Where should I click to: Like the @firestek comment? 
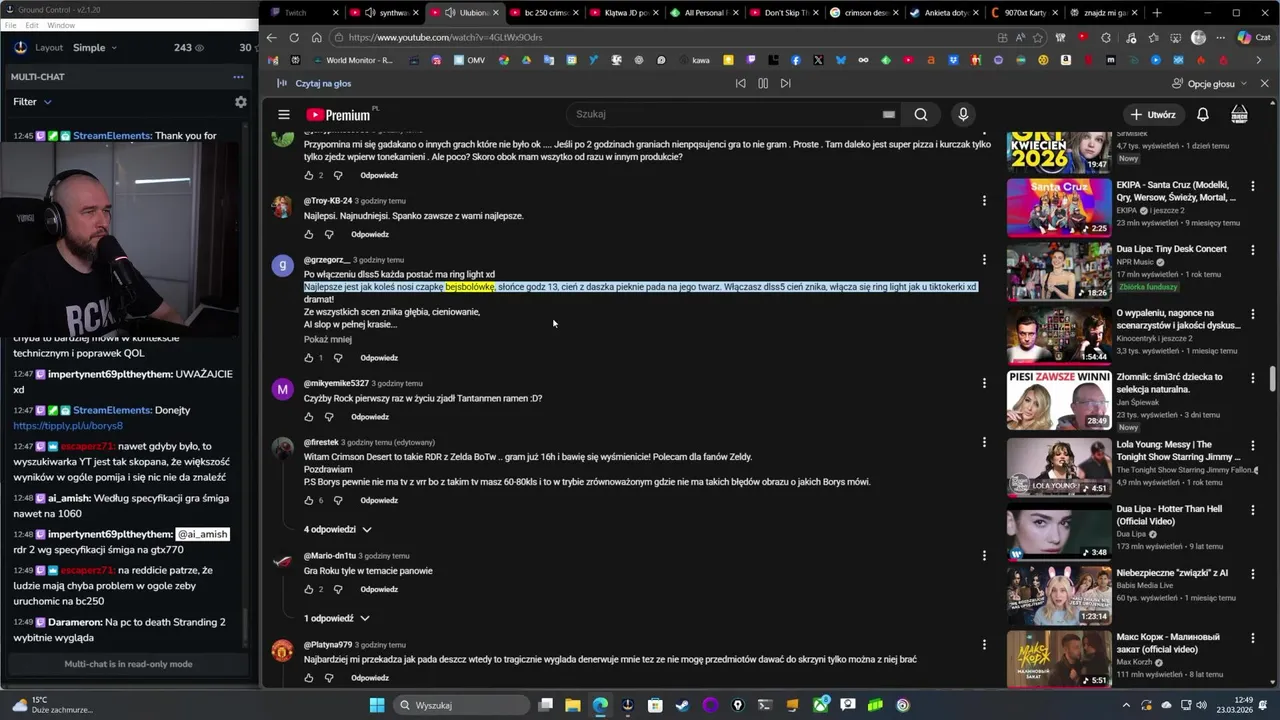[x=309, y=500]
